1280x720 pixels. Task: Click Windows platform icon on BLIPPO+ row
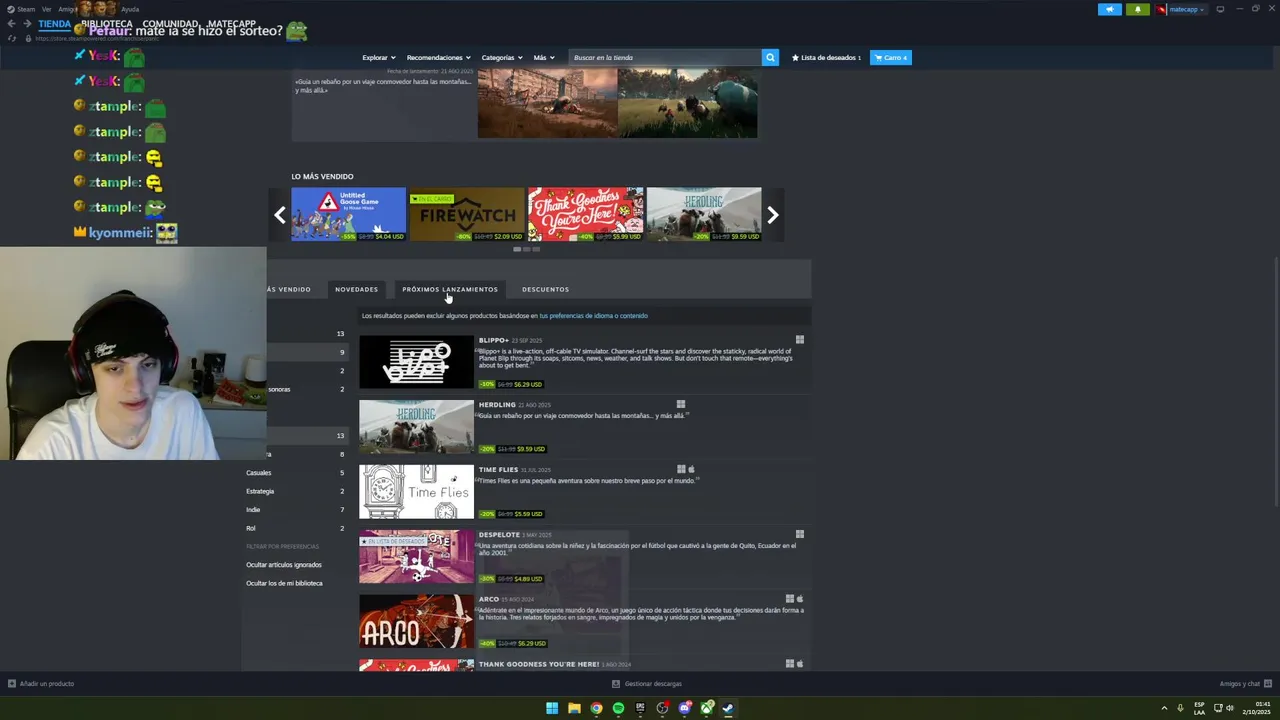(x=799, y=340)
